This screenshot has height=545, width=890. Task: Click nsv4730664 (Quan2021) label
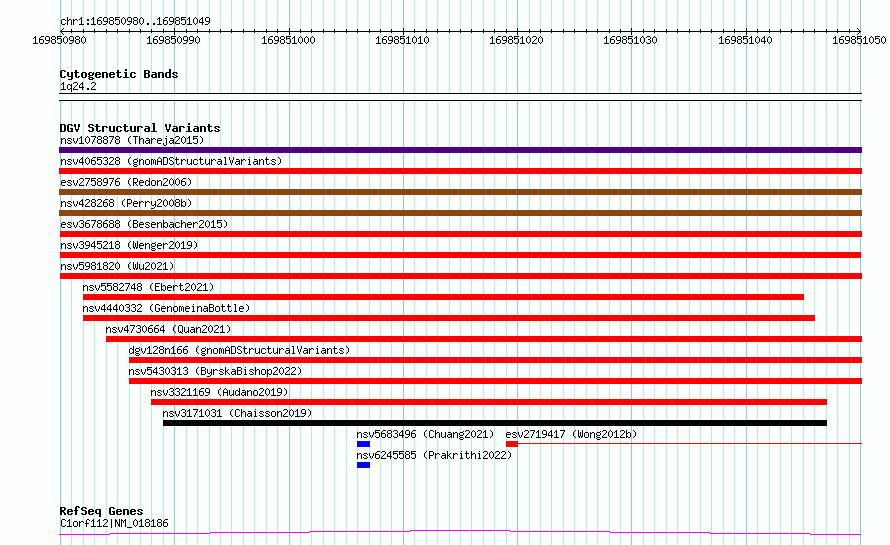168,329
